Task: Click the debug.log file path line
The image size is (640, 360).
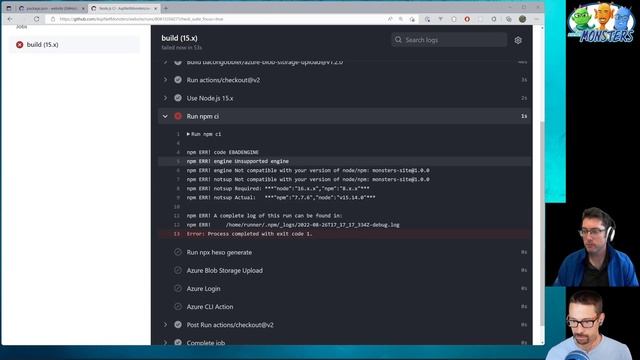Action: coord(293,225)
